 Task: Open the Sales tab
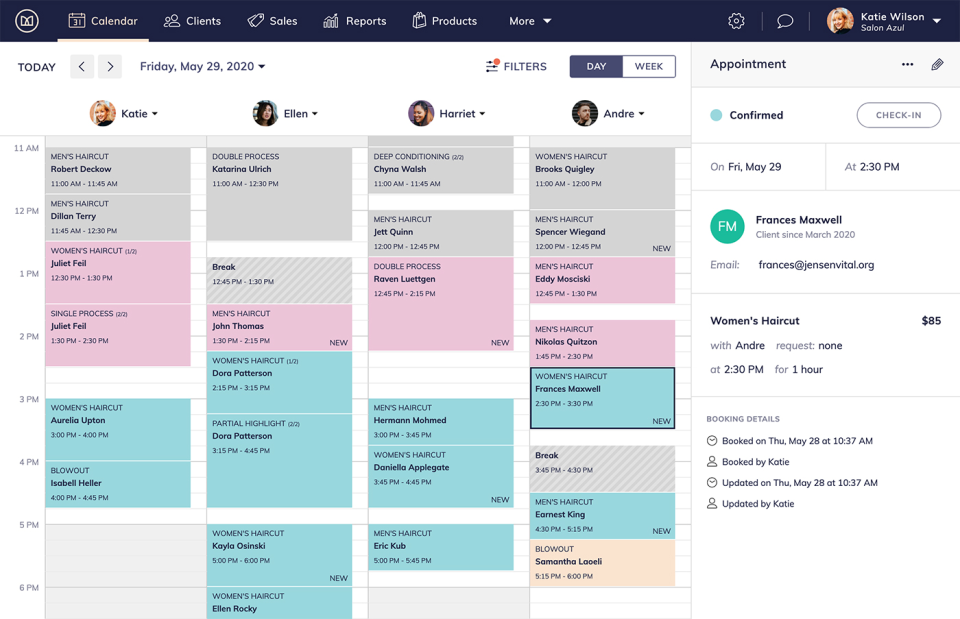(272, 21)
